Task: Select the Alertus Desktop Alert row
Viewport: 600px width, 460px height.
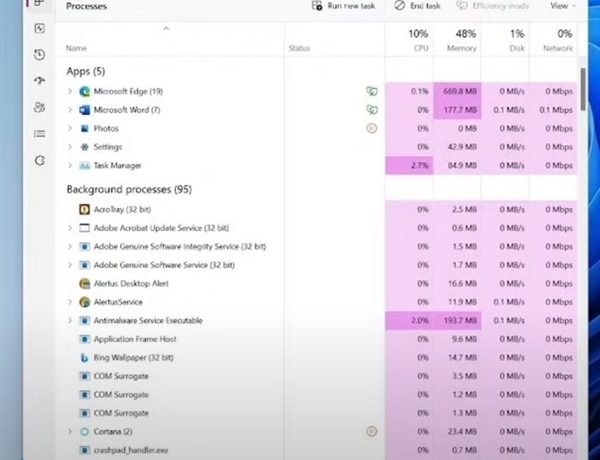Action: click(316, 284)
